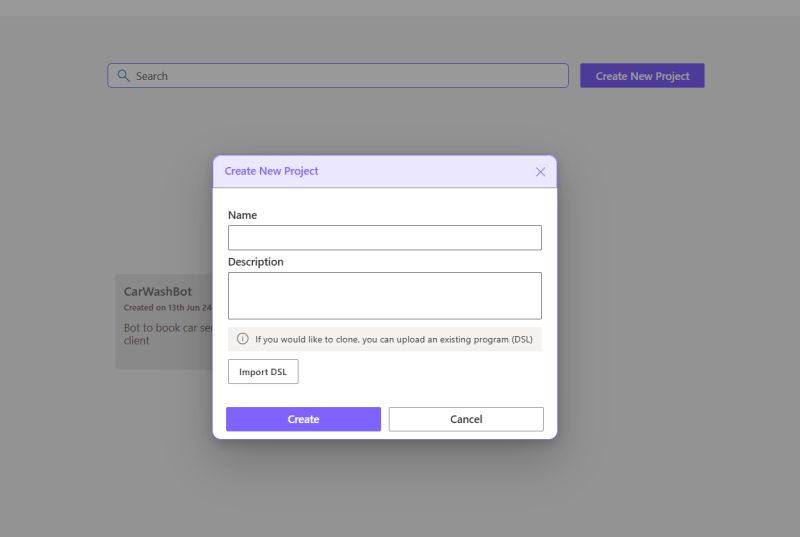The height and width of the screenshot is (537, 800).
Task: Click the background Search field
Action: (338, 75)
